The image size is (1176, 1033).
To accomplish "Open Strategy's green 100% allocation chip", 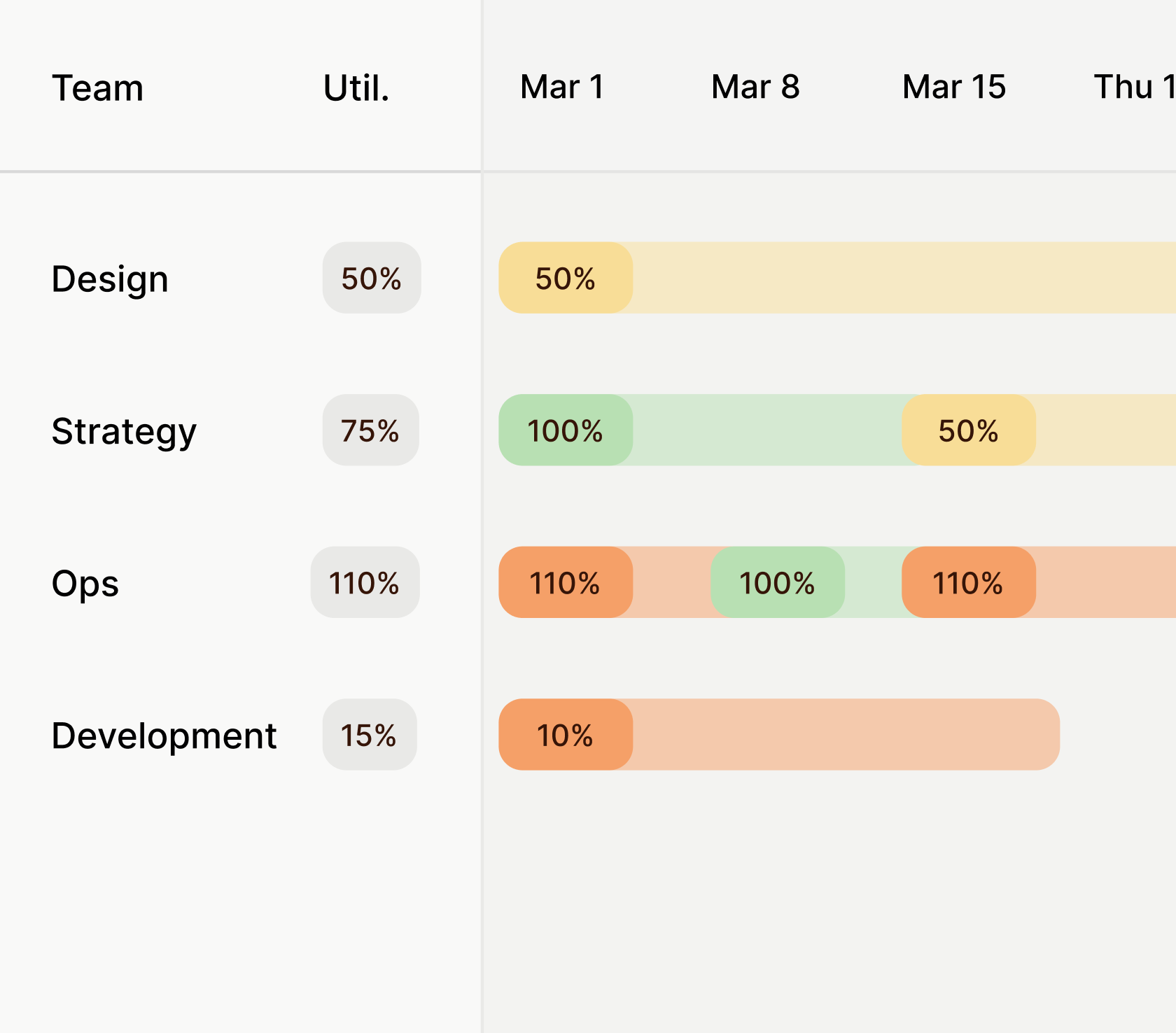I will click(565, 430).
